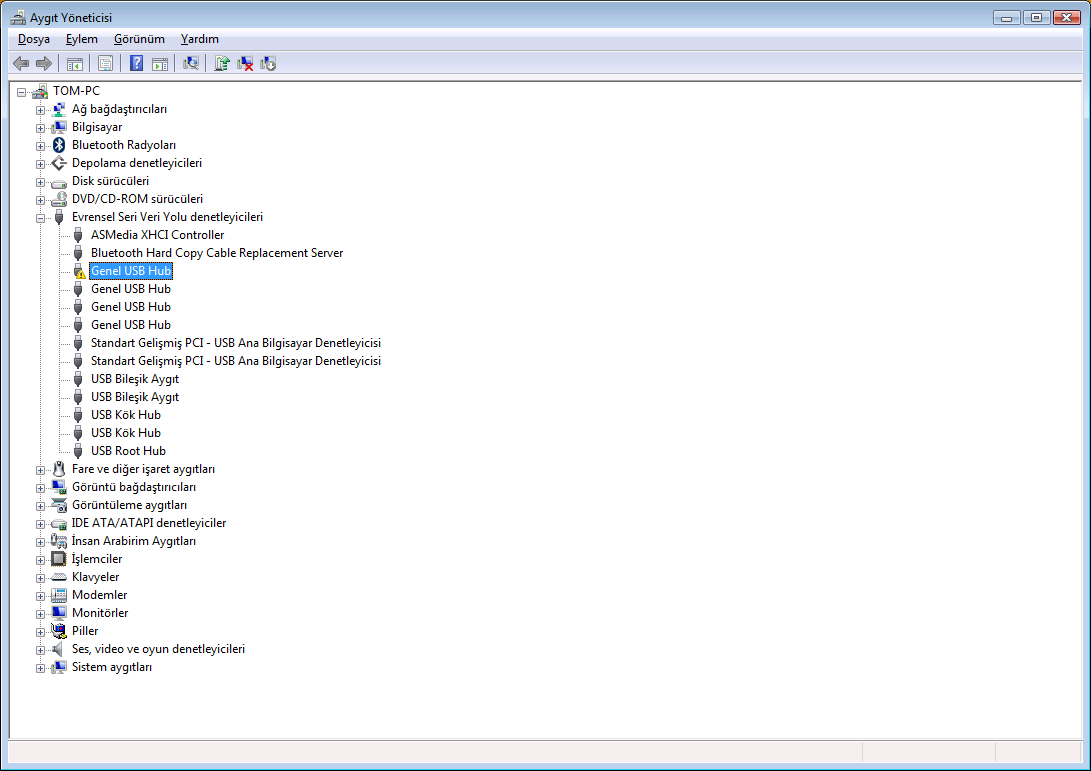The image size is (1091, 771).
Task: Expand the Ağ bağdaştırıcıları category
Action: point(41,110)
